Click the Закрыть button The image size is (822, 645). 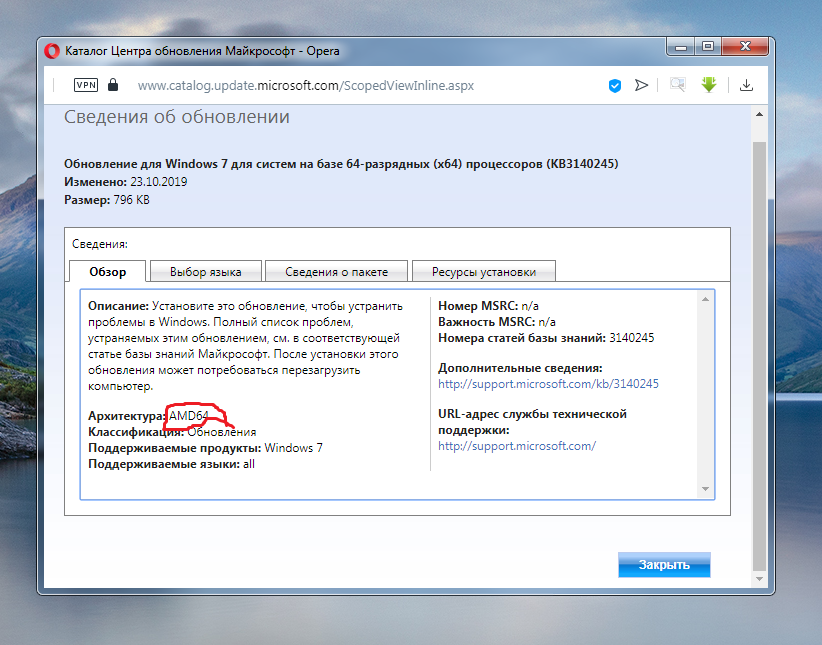[x=664, y=565]
